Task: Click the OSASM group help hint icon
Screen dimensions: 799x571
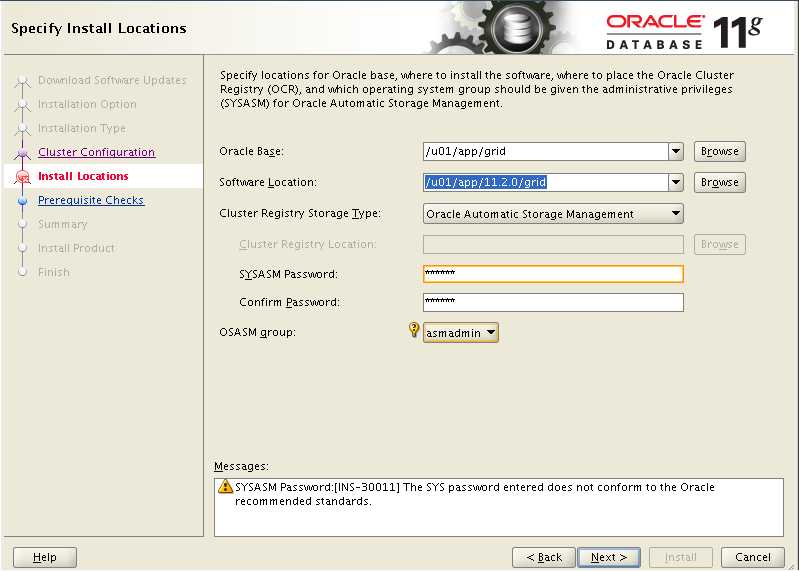Action: coord(414,330)
